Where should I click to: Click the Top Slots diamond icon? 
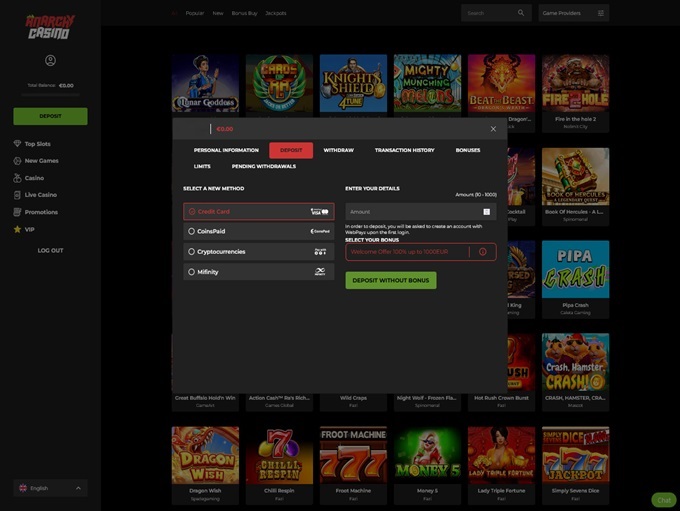[x=17, y=144]
